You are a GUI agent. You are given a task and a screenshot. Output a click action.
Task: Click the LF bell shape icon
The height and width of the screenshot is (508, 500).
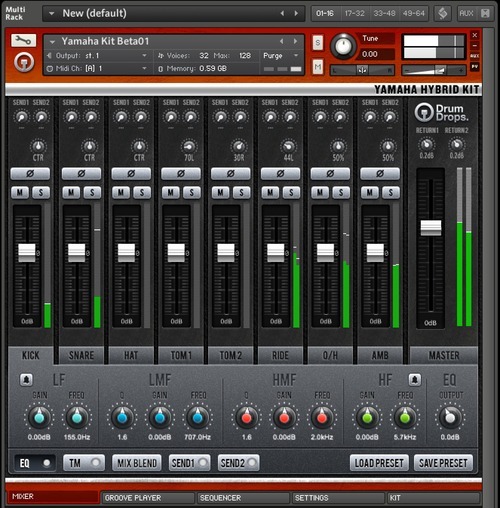[26, 380]
